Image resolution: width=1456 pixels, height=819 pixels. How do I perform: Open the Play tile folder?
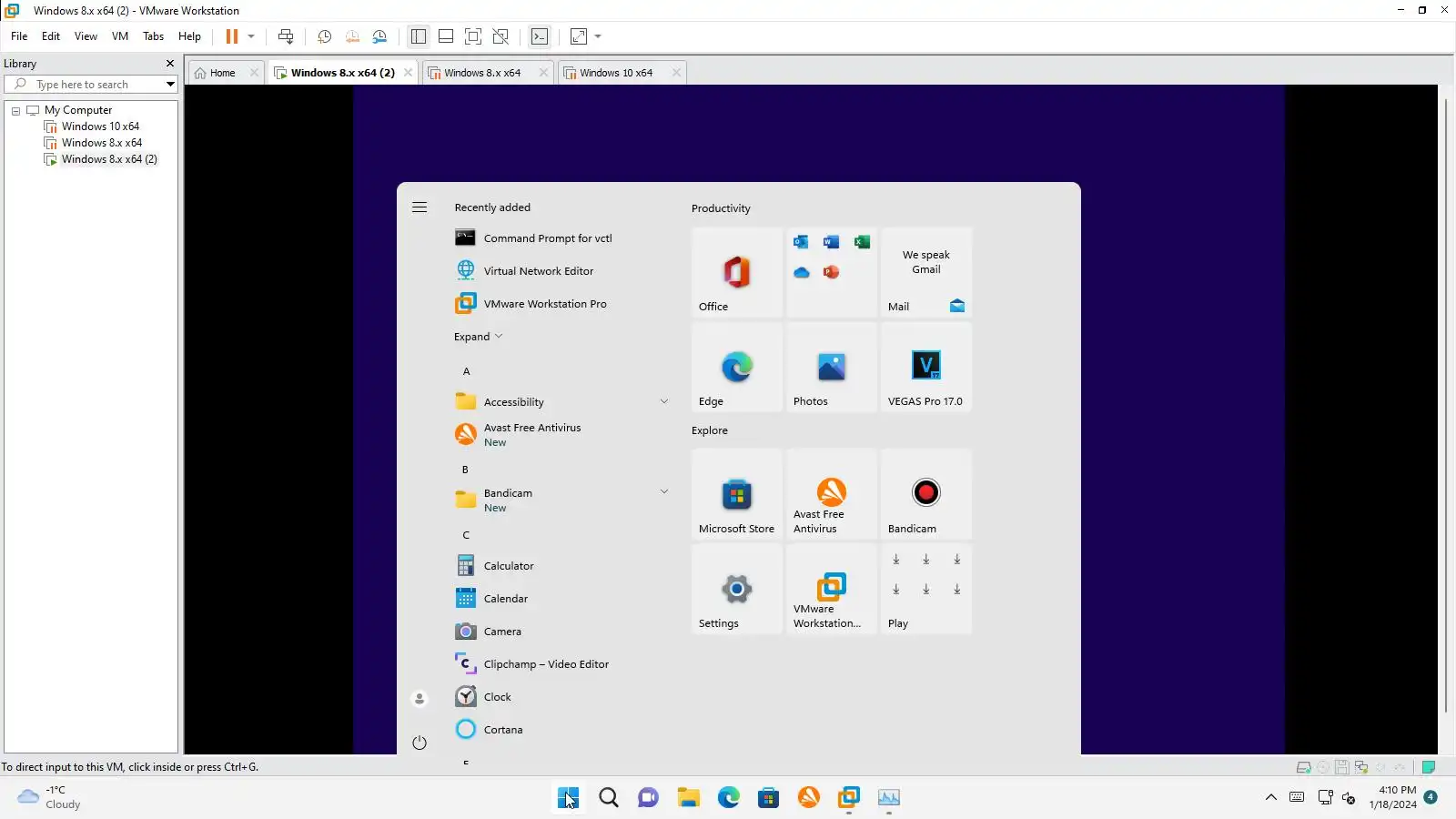(926, 589)
